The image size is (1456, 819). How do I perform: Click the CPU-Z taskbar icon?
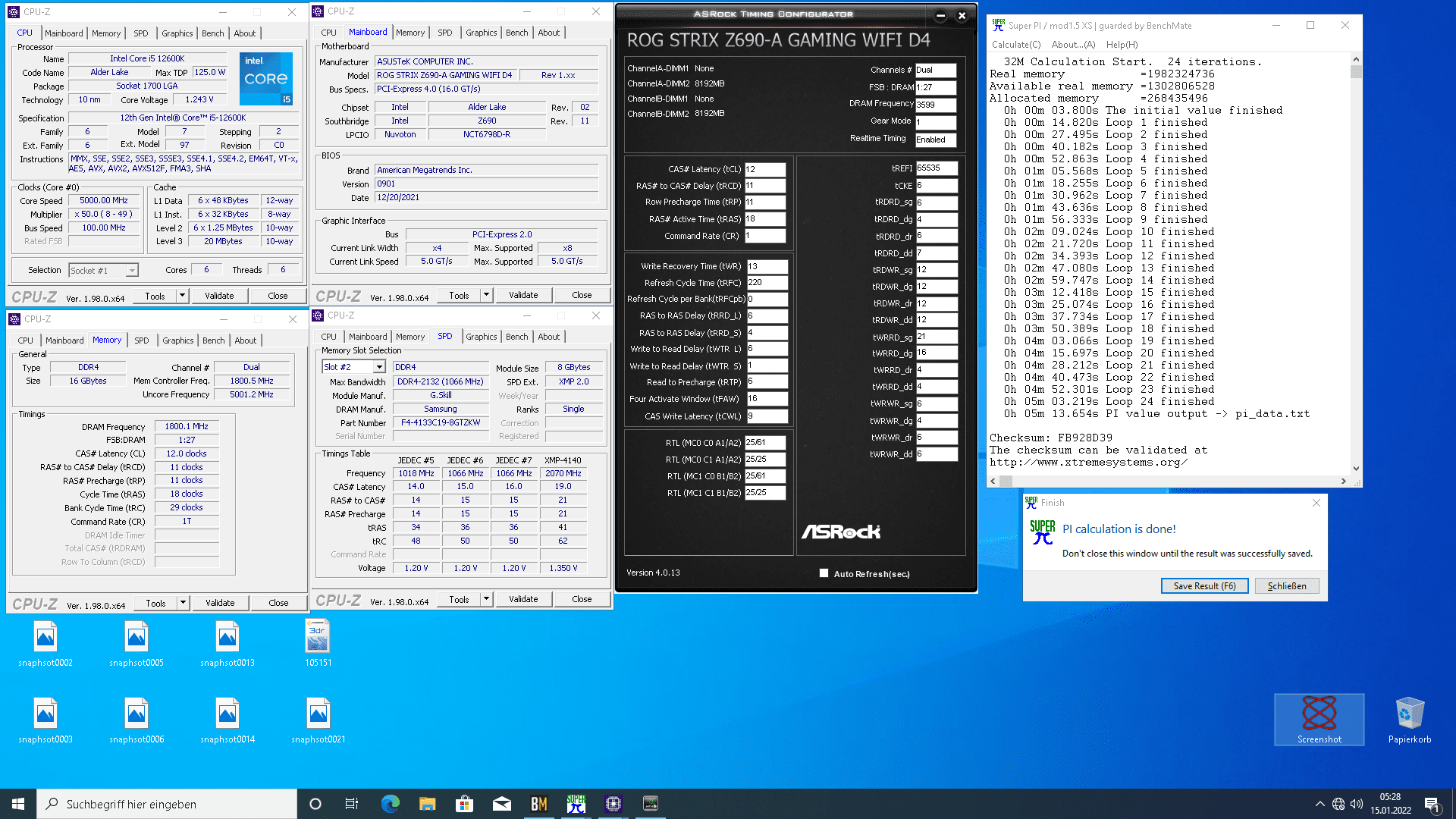click(x=613, y=804)
